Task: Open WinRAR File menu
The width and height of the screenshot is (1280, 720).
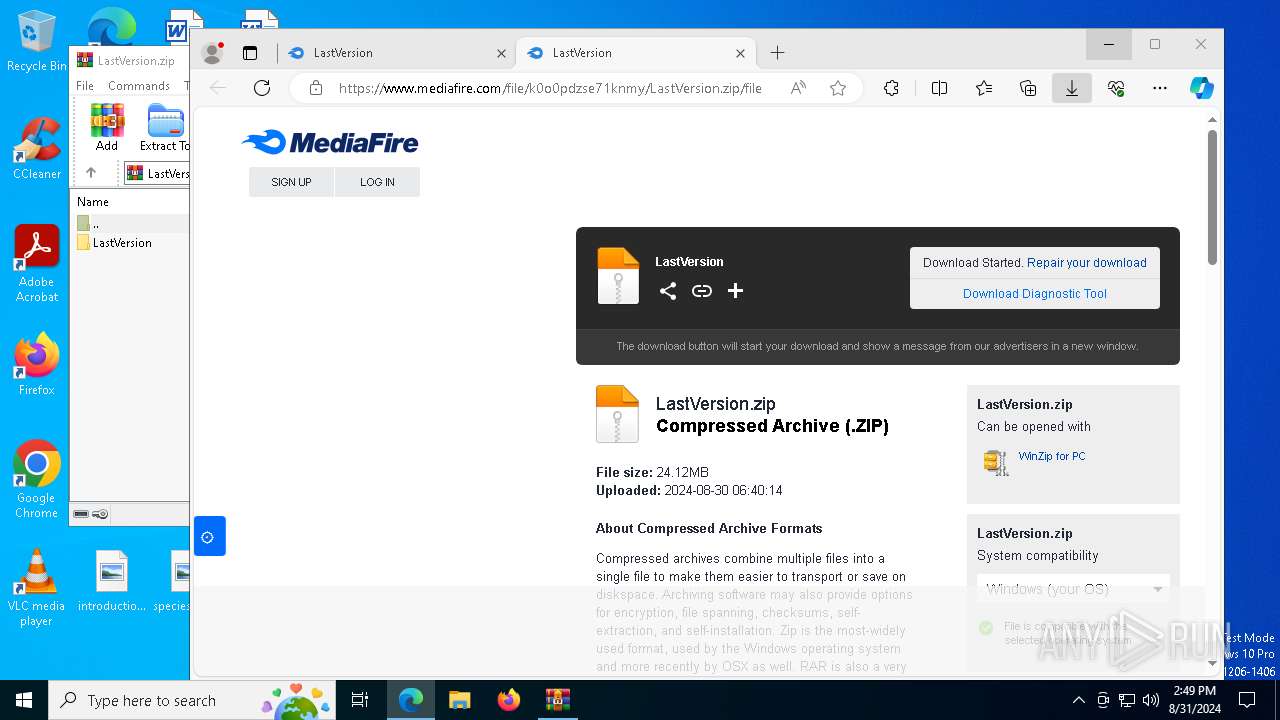Action: click(x=85, y=86)
